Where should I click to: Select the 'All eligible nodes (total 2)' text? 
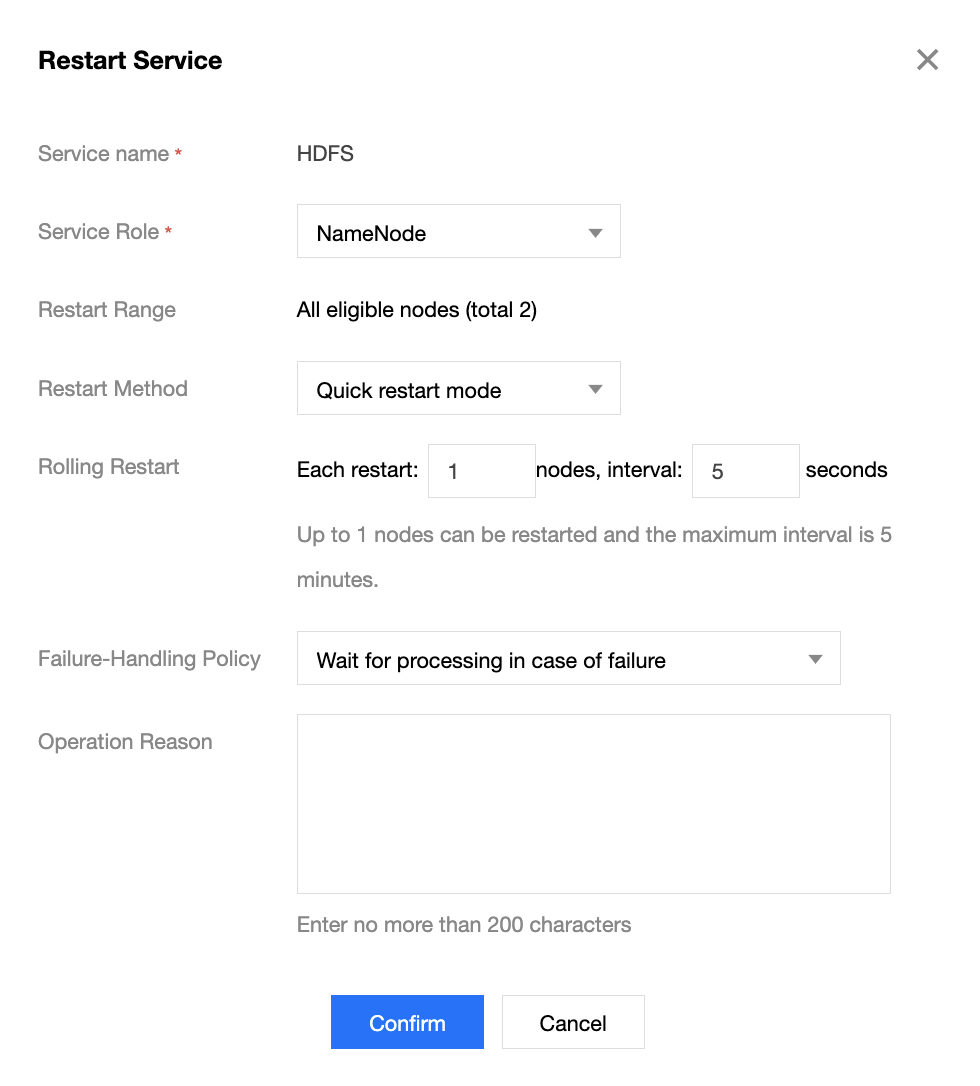click(x=417, y=310)
